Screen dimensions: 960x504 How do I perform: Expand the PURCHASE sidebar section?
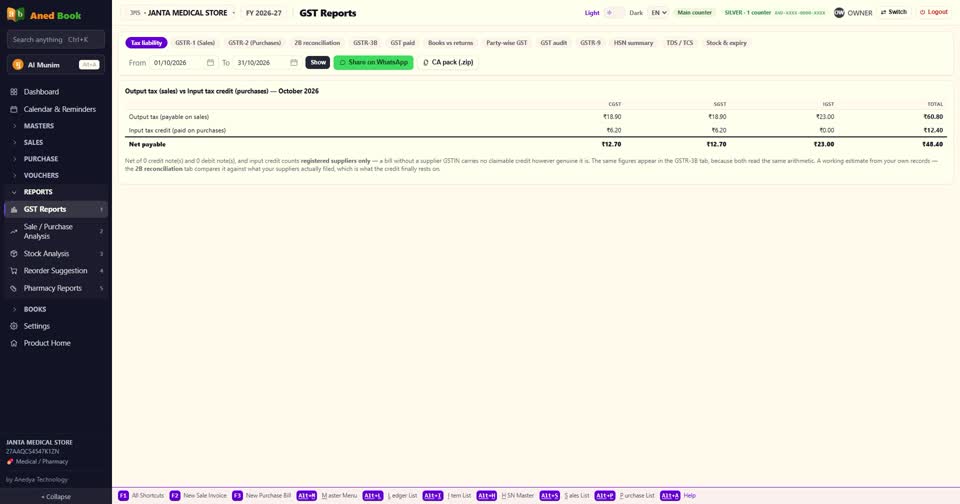coord(55,159)
